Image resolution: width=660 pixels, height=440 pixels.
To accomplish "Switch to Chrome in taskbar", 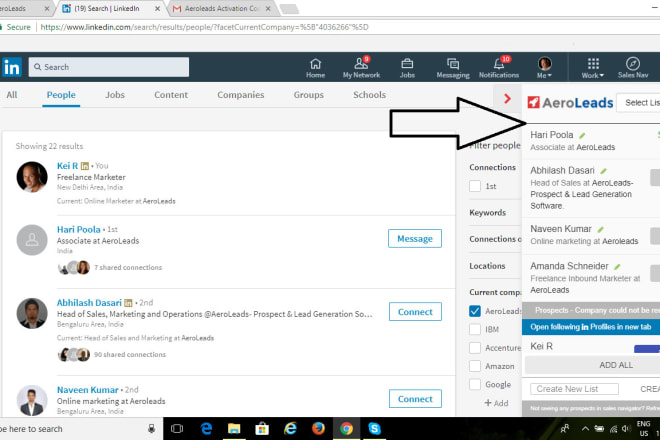I will (x=346, y=429).
